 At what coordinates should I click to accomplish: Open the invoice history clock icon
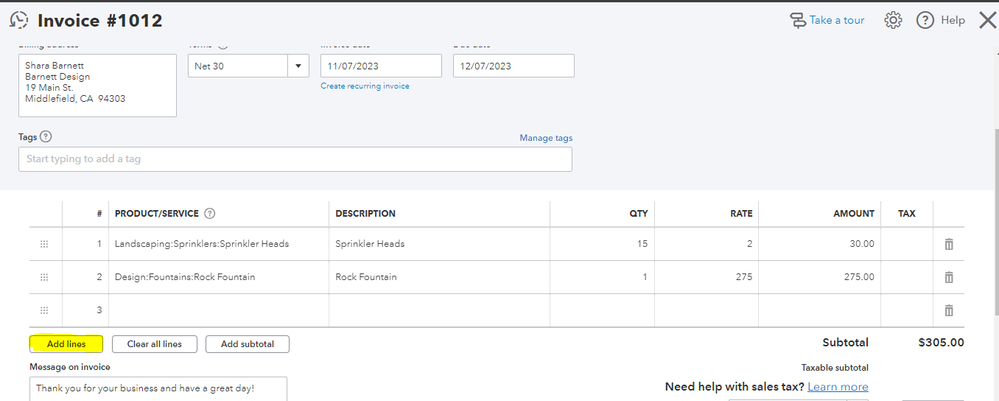(18, 20)
